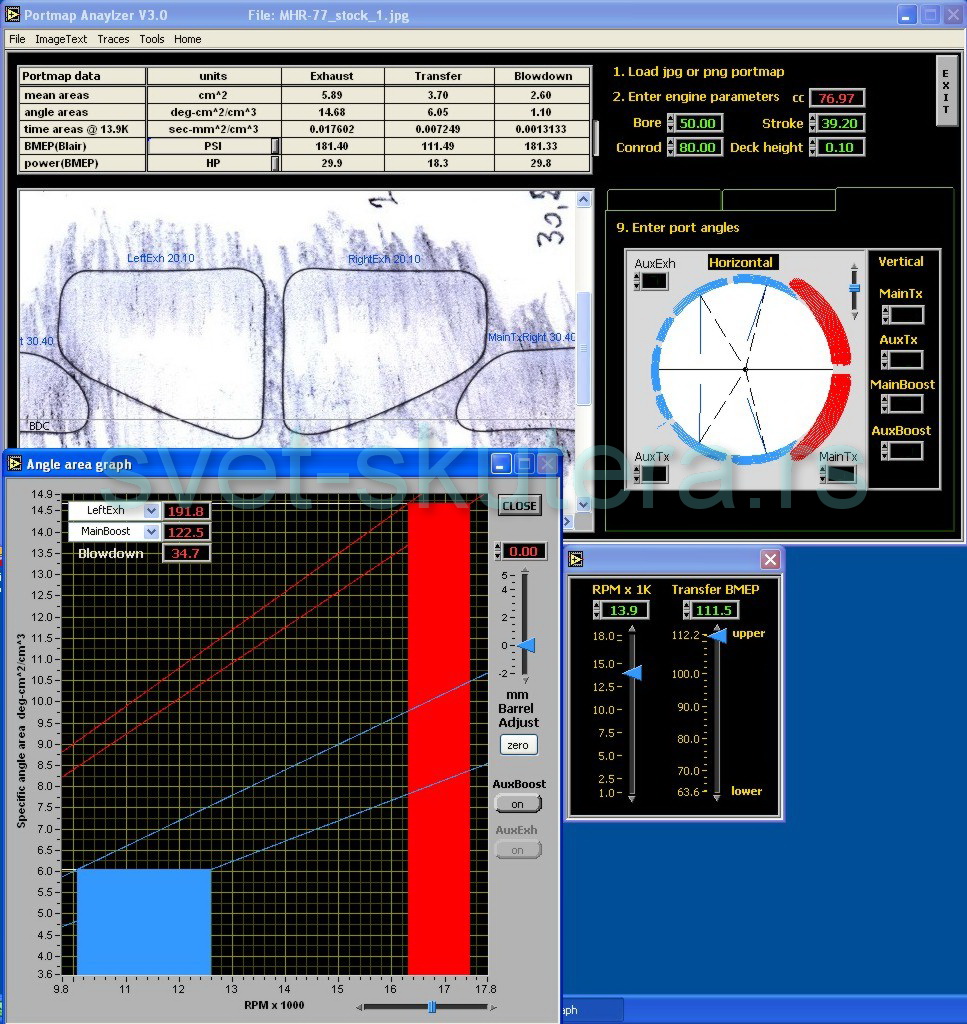Click the portmap image scroll down arrow
This screenshot has width=967, height=1024.
coord(584,504)
